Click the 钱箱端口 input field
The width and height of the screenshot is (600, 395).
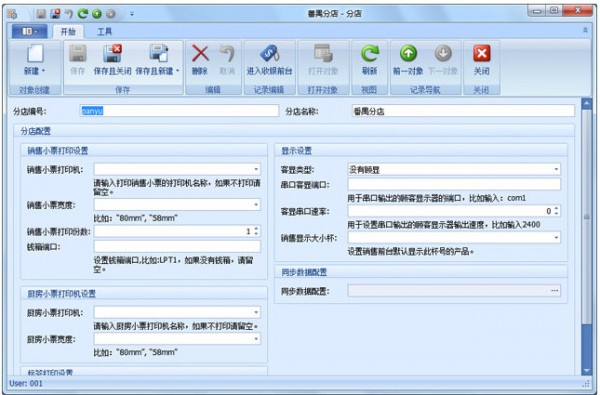[x=177, y=246]
